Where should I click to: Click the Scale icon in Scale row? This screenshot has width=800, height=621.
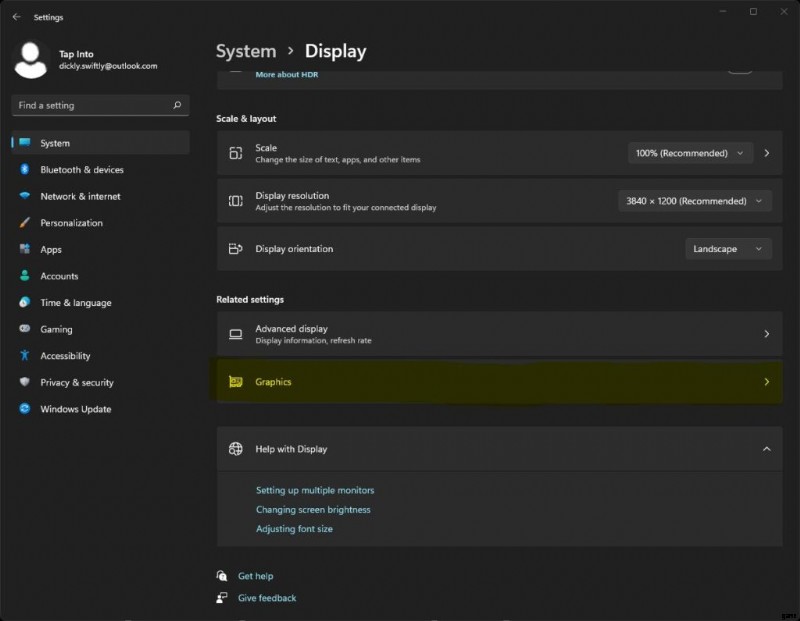pos(235,153)
